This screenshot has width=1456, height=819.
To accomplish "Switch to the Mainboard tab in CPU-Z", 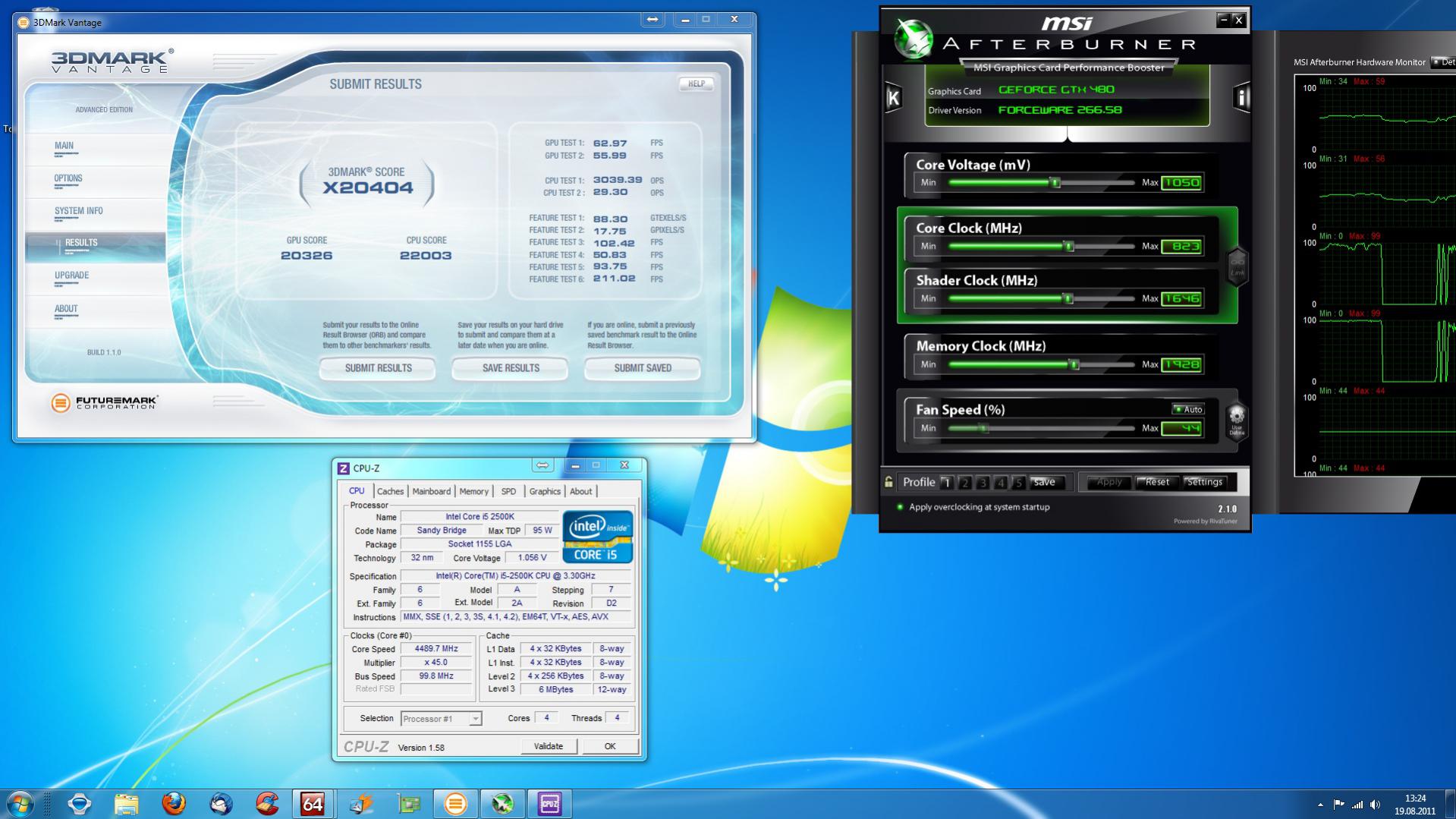I will 431,491.
